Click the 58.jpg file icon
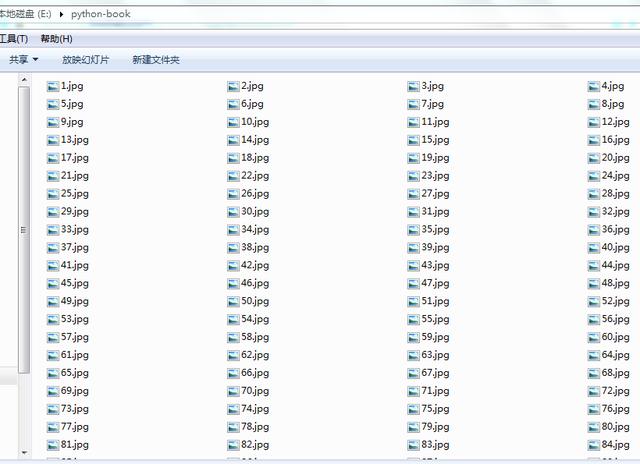640x464 pixels. 233,338
